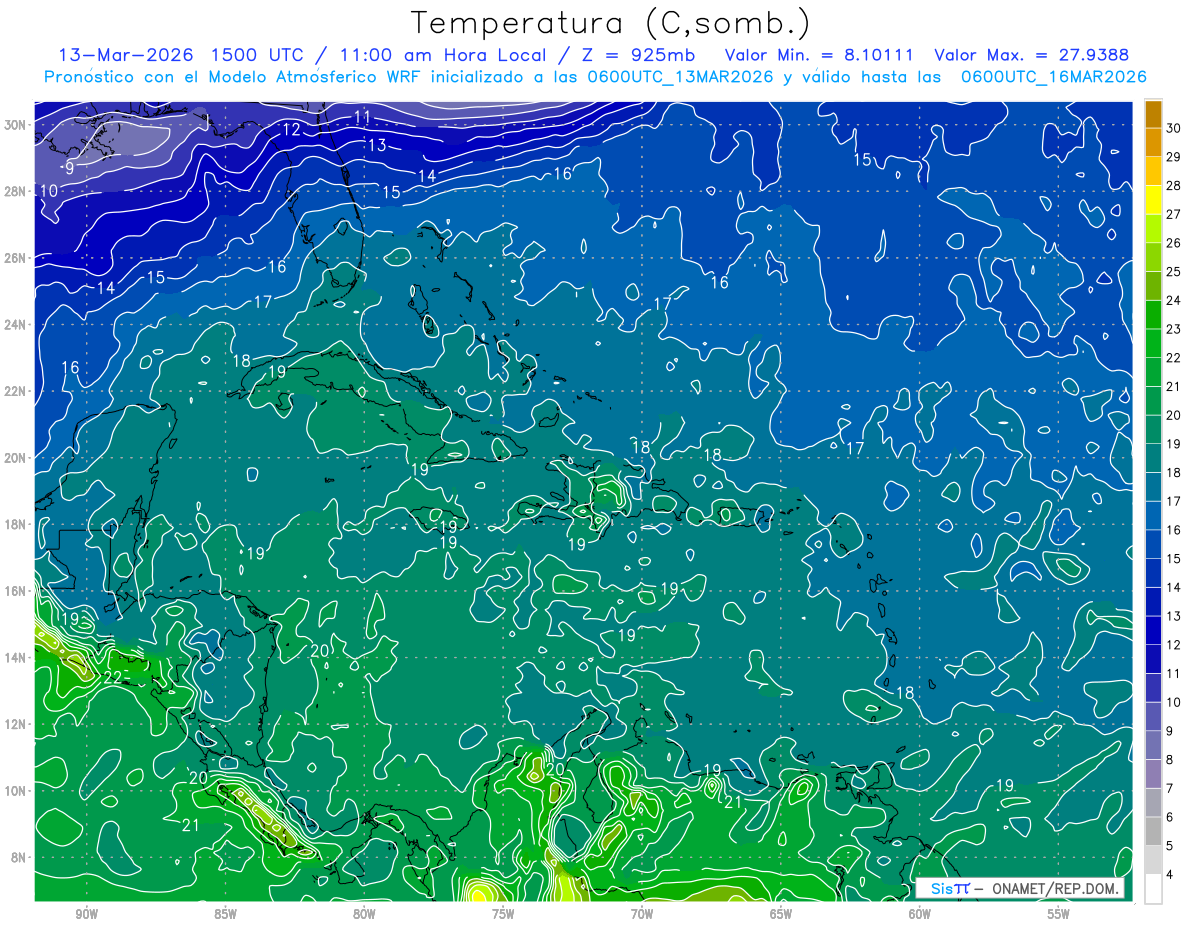The width and height of the screenshot is (1200, 927).
Task: Click the '14N' latitude axis label
Action: [x=15, y=658]
